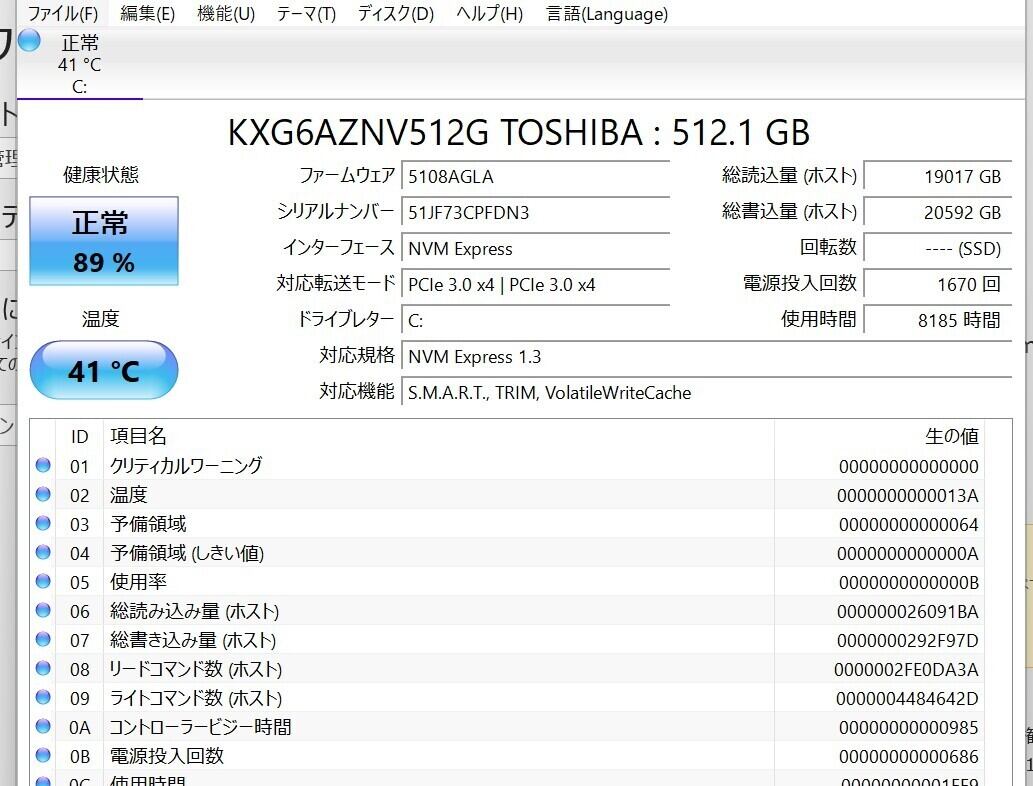Click the interface field NVM Express

535,249
